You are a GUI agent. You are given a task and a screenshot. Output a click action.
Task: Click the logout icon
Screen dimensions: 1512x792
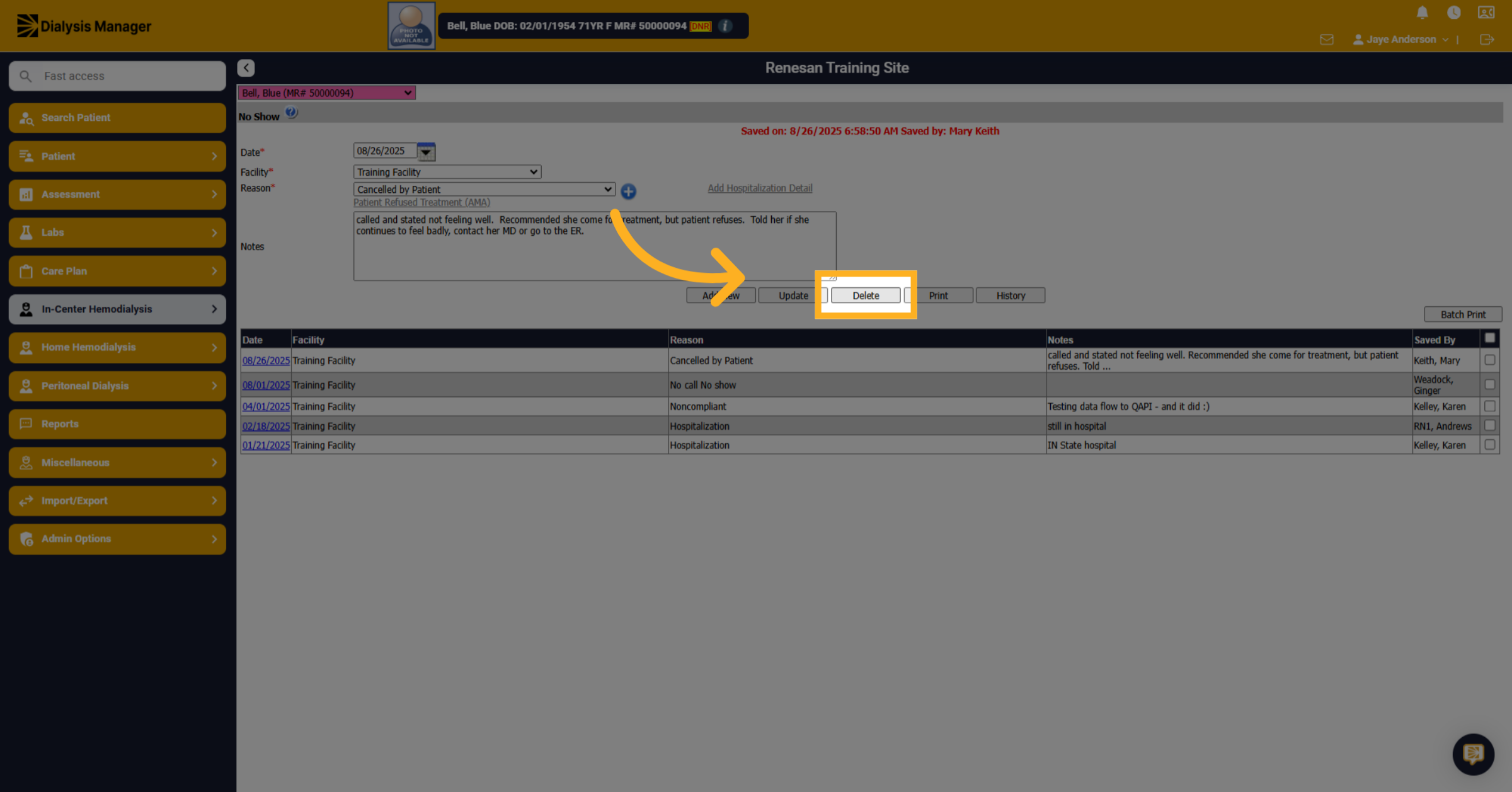[x=1486, y=40]
